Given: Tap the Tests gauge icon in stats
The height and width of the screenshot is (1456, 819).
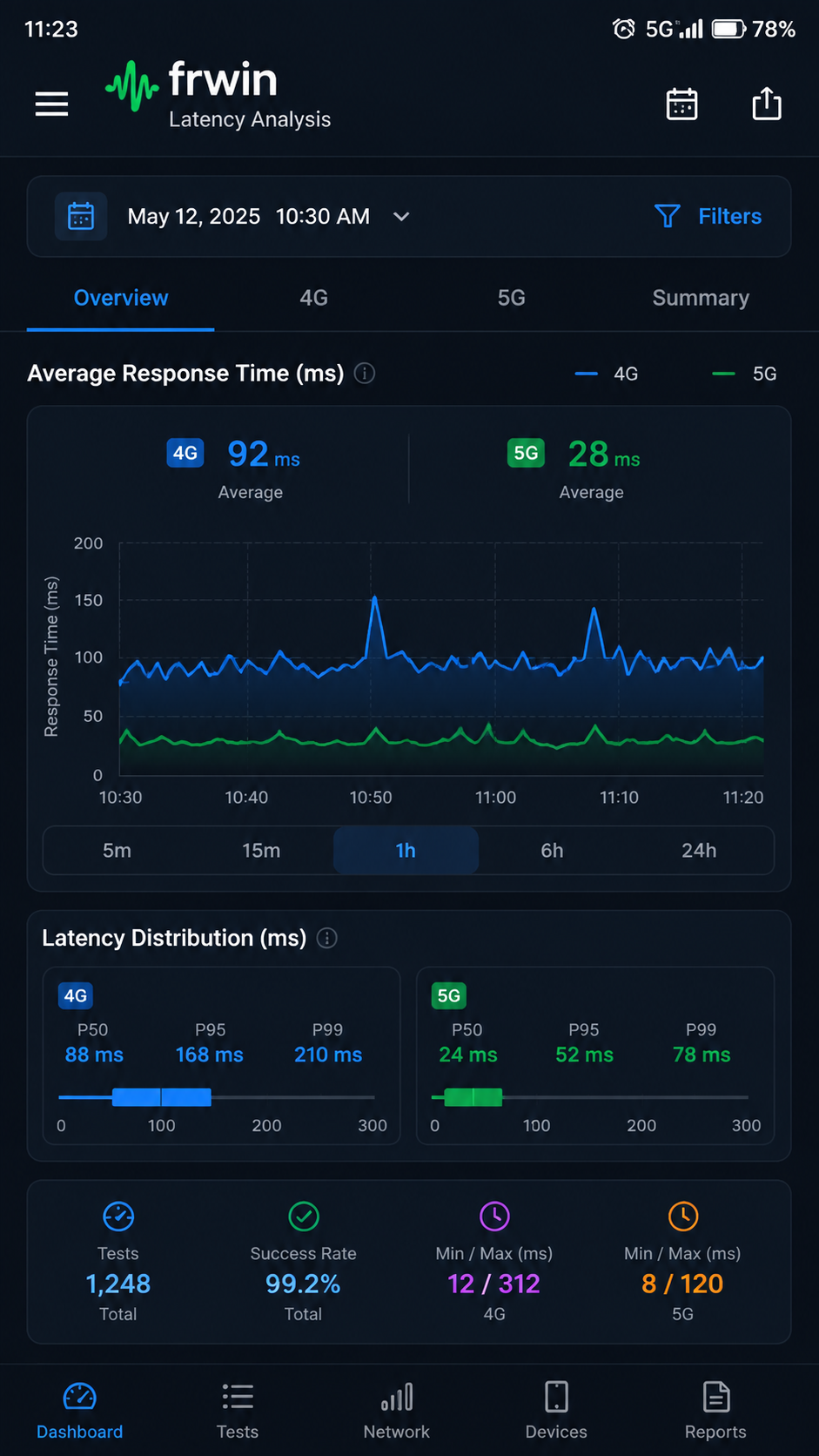Looking at the screenshot, I should coord(118,1217).
